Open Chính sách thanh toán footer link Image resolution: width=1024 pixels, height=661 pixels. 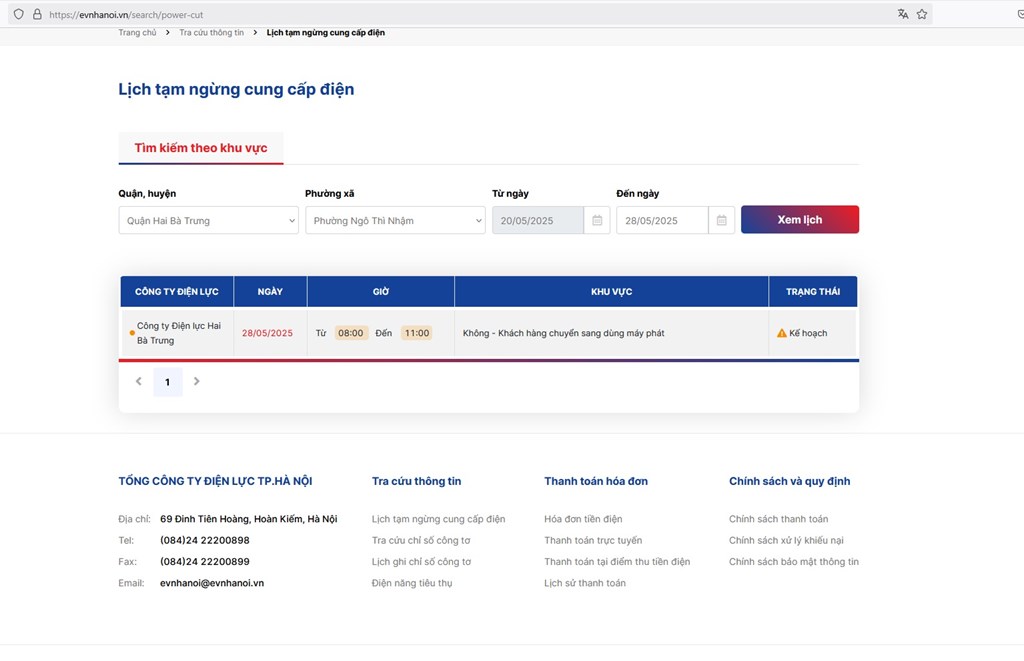(778, 519)
